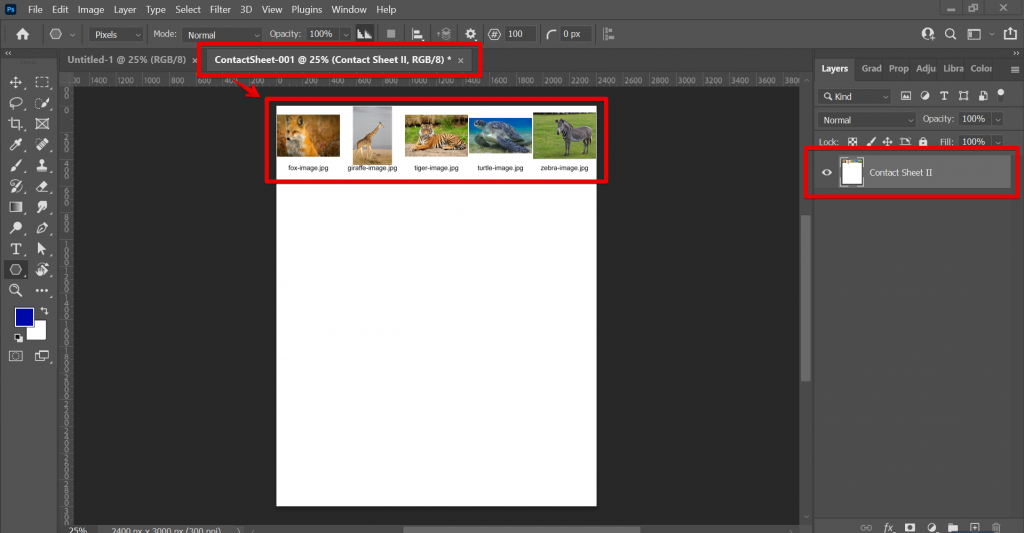Expand the layer blend mode Normal dropdown

(x=865, y=120)
